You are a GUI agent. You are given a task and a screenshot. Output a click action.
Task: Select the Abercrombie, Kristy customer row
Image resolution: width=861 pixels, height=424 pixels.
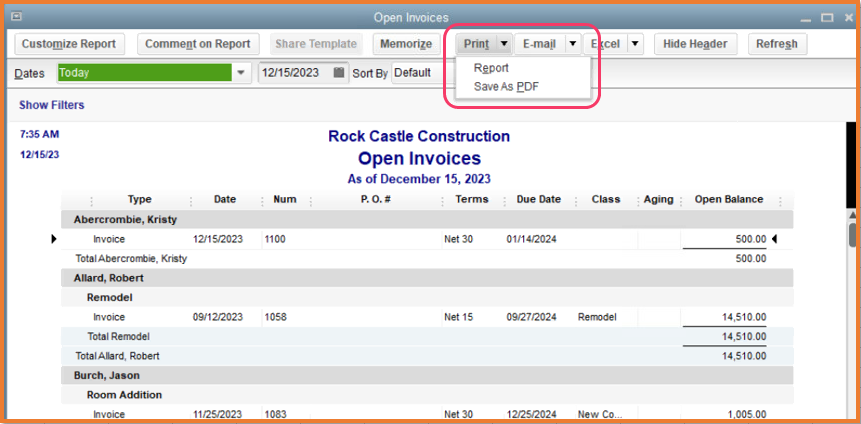click(x=427, y=219)
